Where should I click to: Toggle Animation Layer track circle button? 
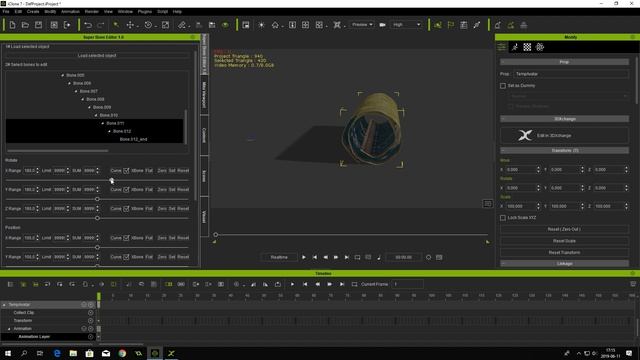click(x=90, y=337)
